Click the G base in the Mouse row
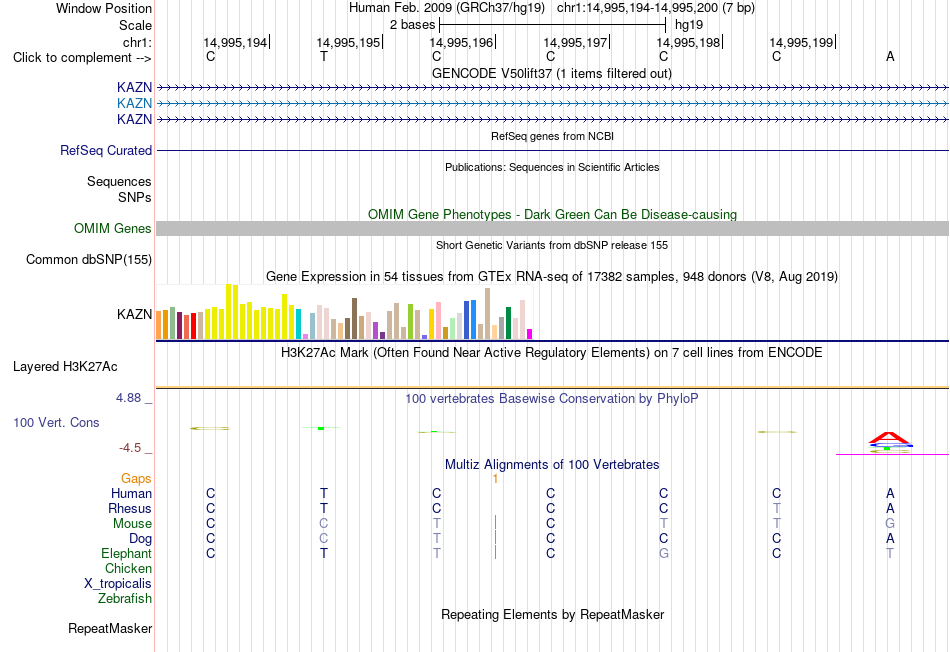This screenshot has width=950, height=652. 890,524
